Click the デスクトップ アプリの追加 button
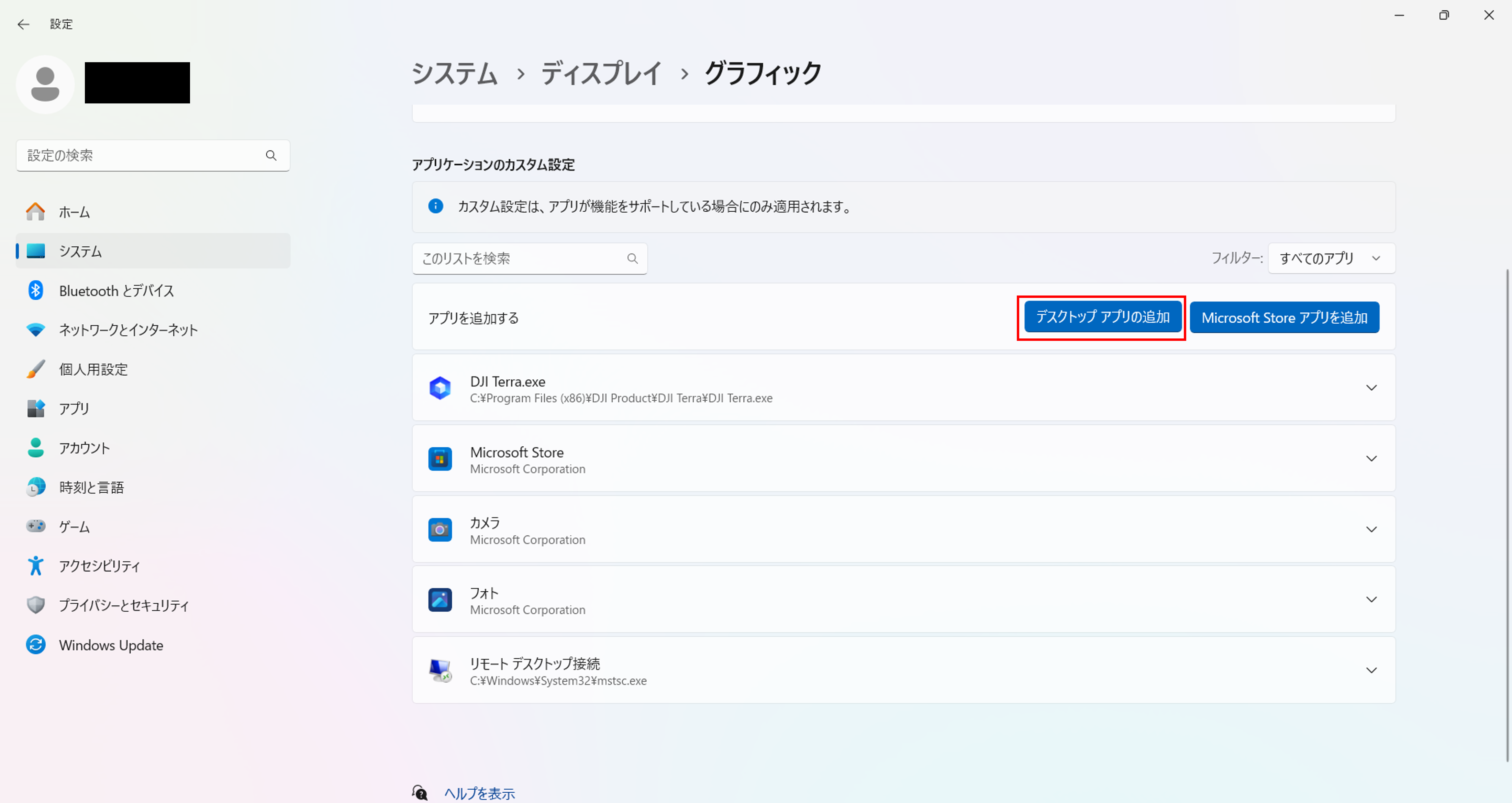The image size is (1512, 803). (x=1102, y=317)
